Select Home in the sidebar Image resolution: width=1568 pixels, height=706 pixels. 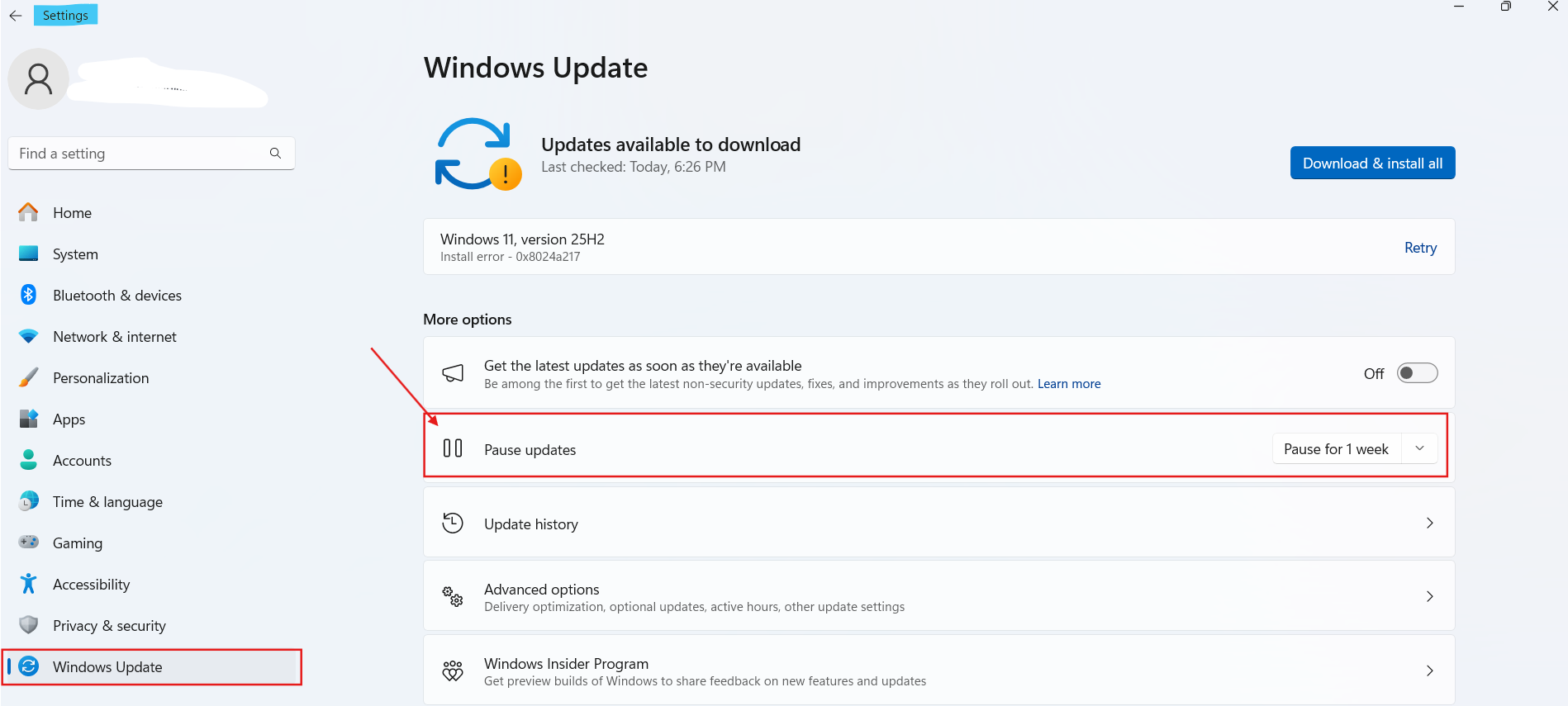[x=72, y=213]
